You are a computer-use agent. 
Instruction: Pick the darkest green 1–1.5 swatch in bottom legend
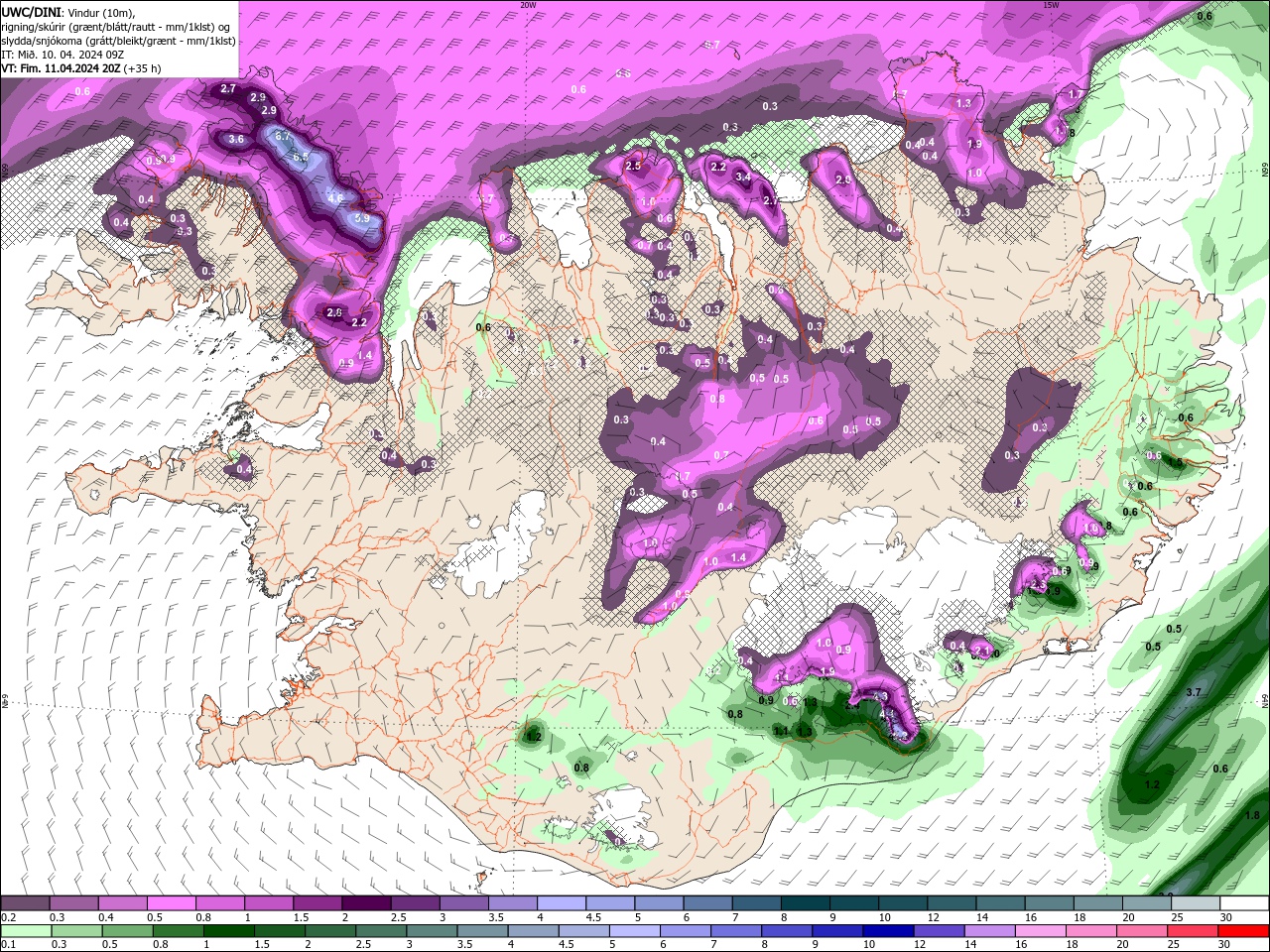pyautogui.click(x=228, y=931)
